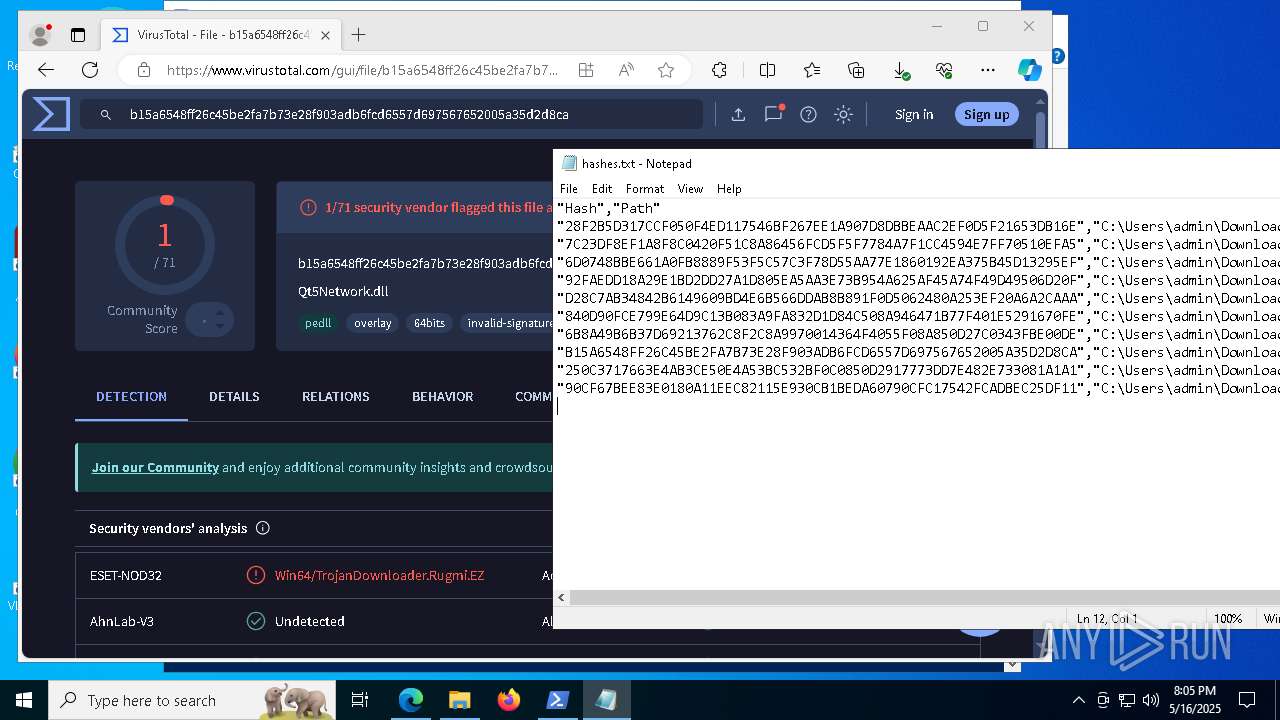Show hidden system tray icons
1280x720 pixels.
(1078, 700)
